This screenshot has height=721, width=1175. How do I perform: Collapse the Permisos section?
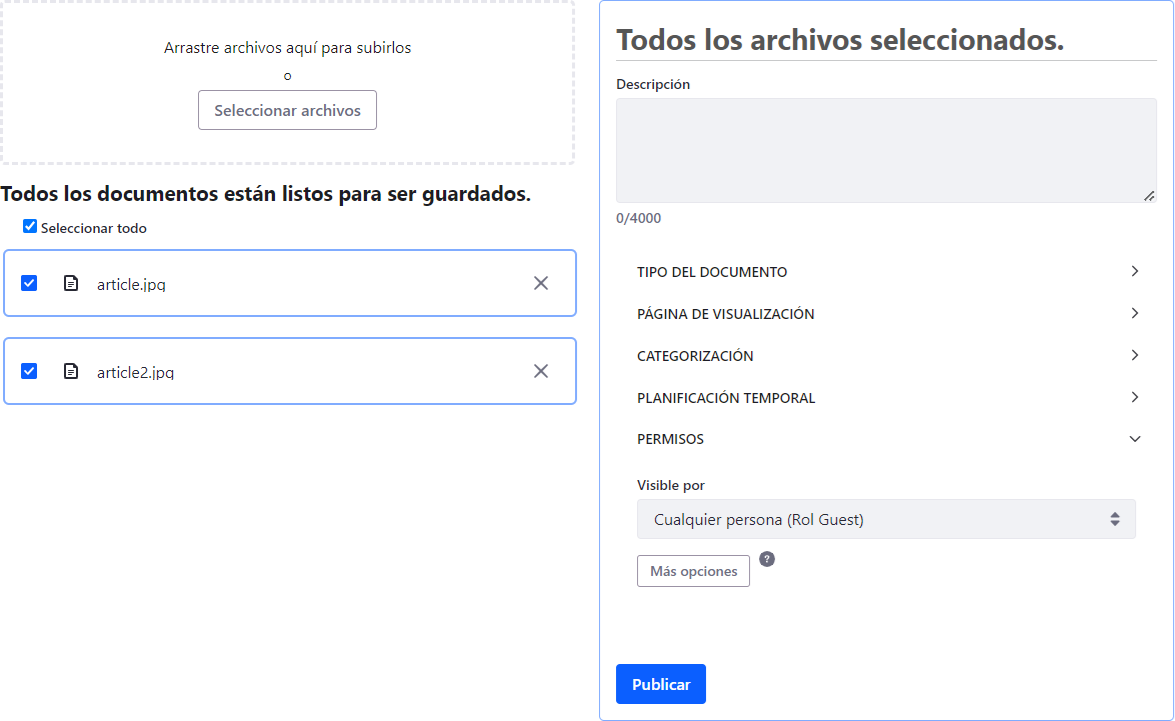click(x=887, y=439)
